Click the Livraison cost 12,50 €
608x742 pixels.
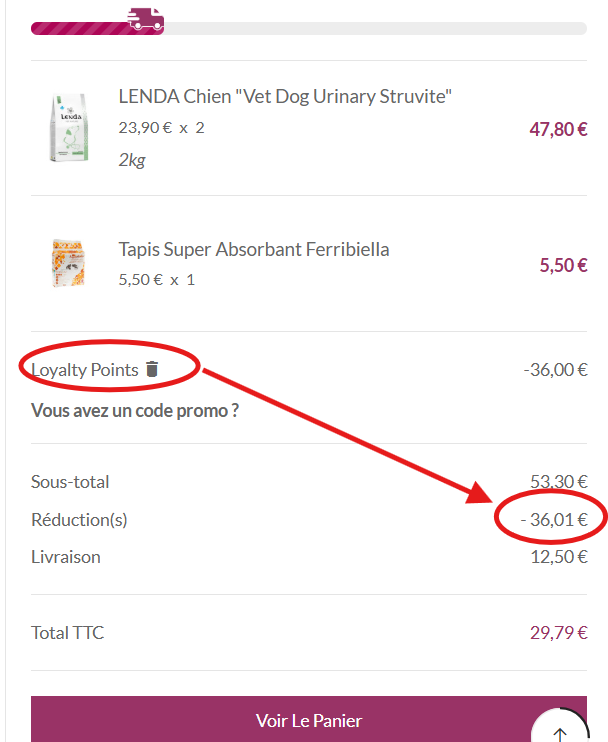559,557
